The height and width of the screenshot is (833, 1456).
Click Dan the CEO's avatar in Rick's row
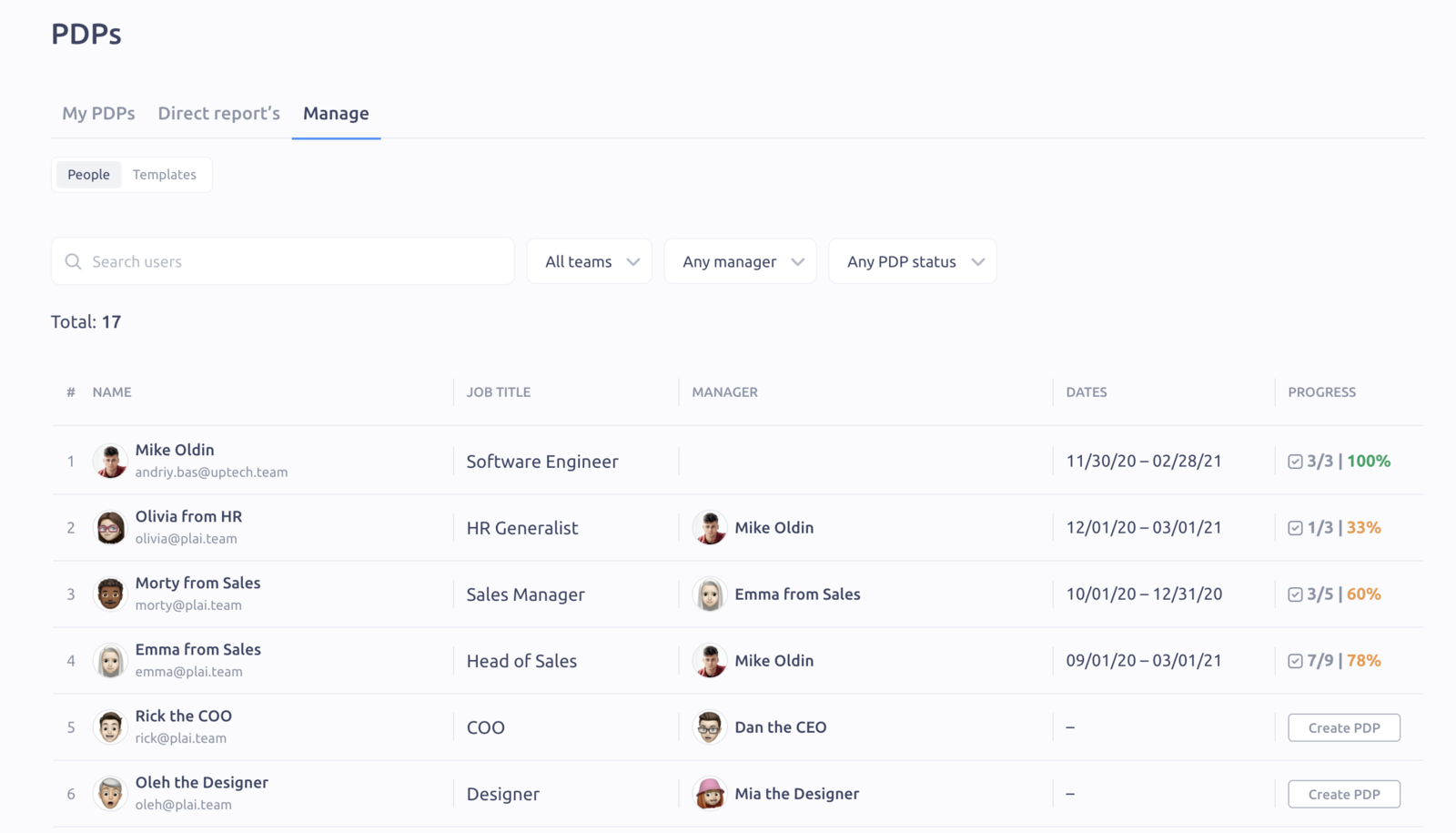[709, 726]
